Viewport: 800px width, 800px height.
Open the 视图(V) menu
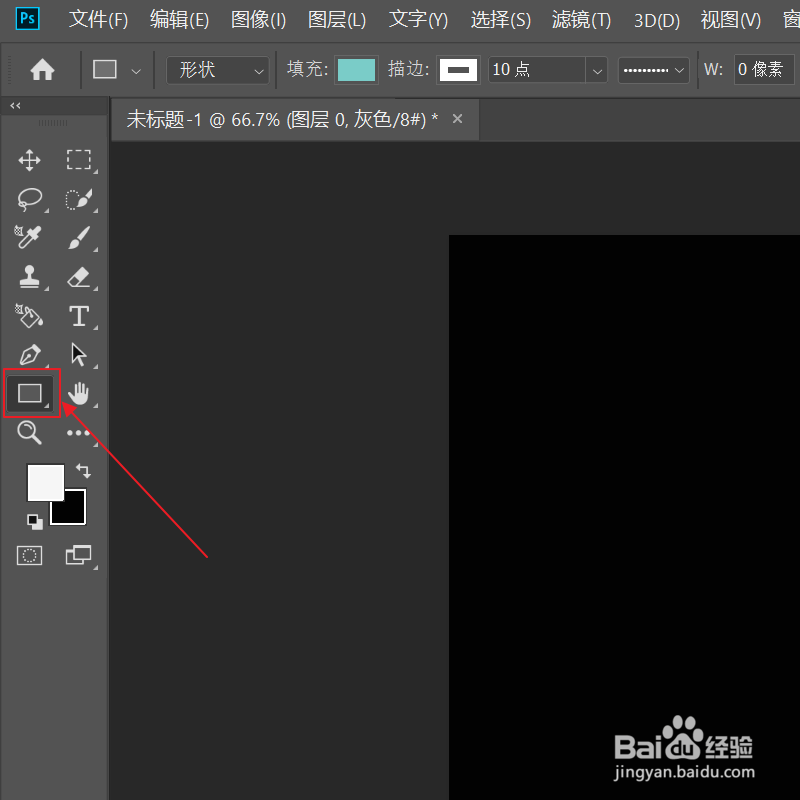coord(731,20)
